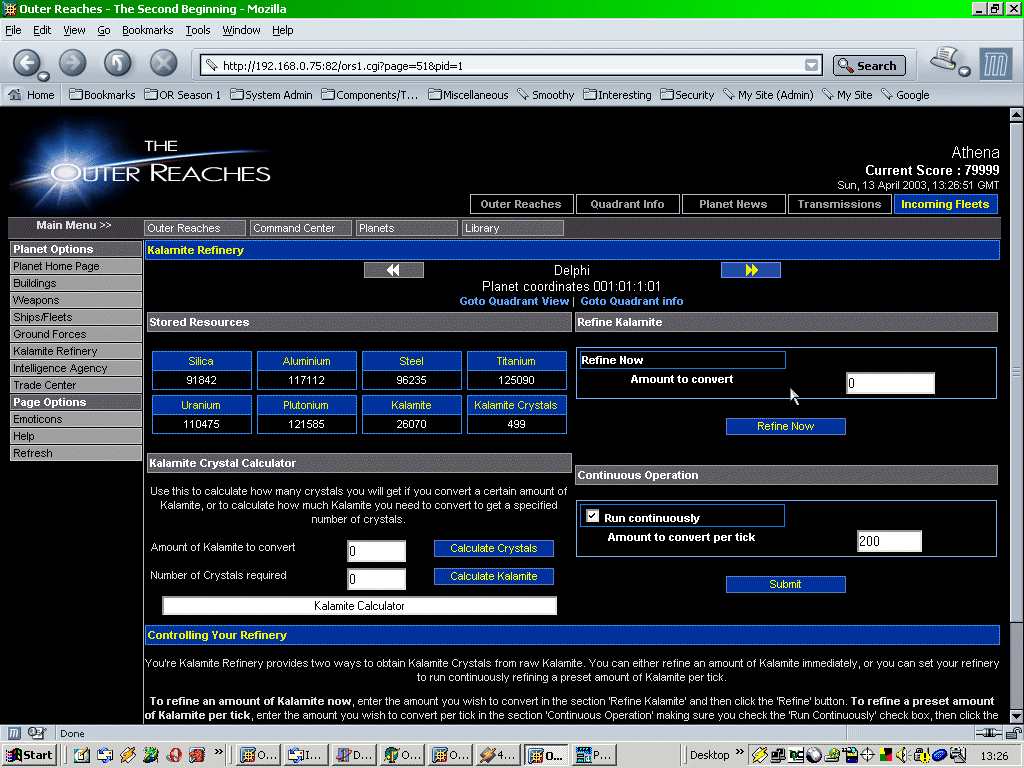Go to next planet with yellow arrows
Image resolution: width=1024 pixels, height=768 pixels.
click(750, 270)
